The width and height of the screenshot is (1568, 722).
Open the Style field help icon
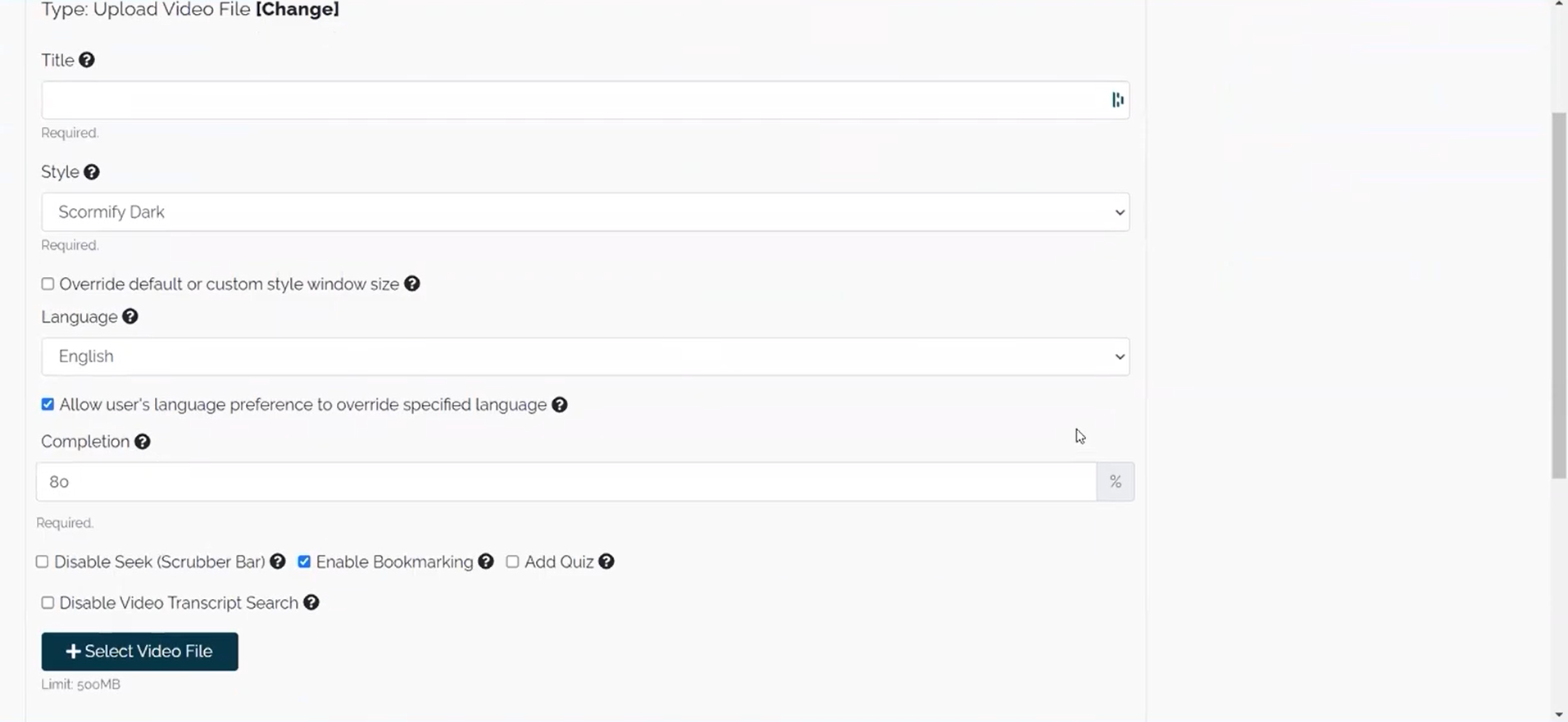pyautogui.click(x=92, y=172)
